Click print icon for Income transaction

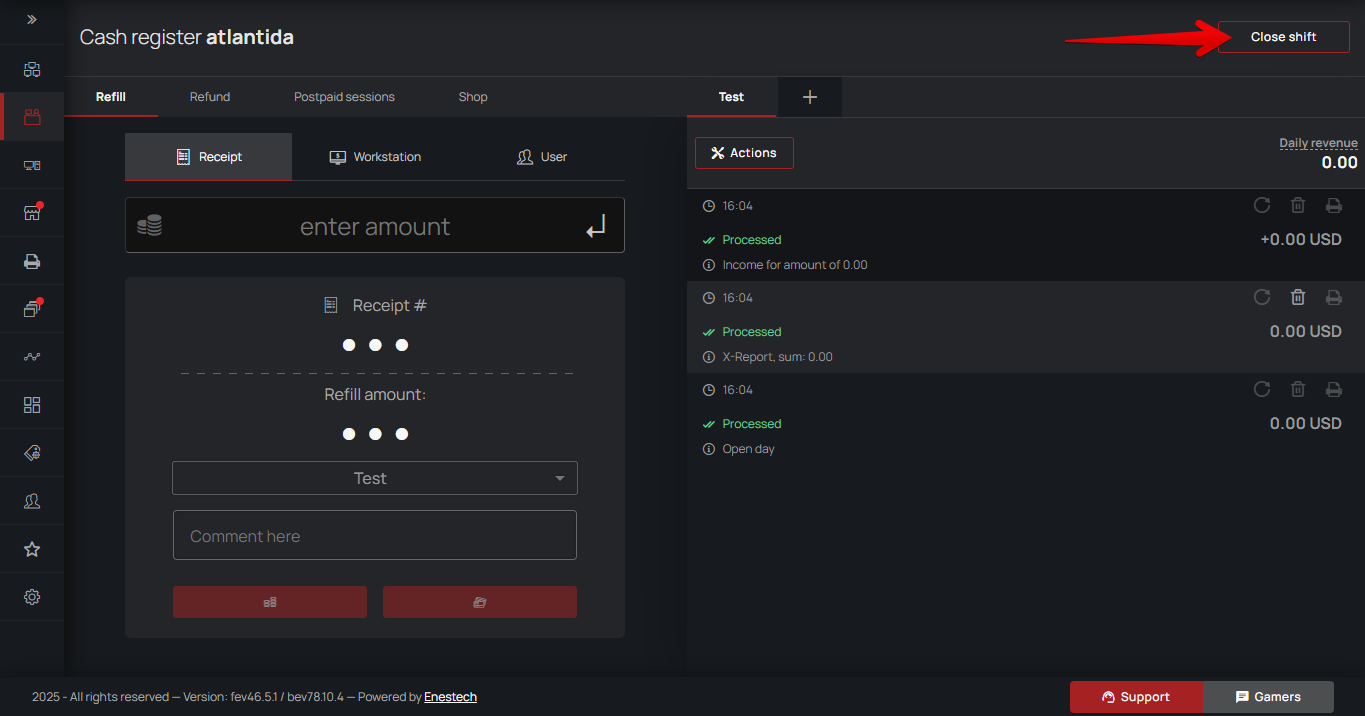(x=1333, y=205)
